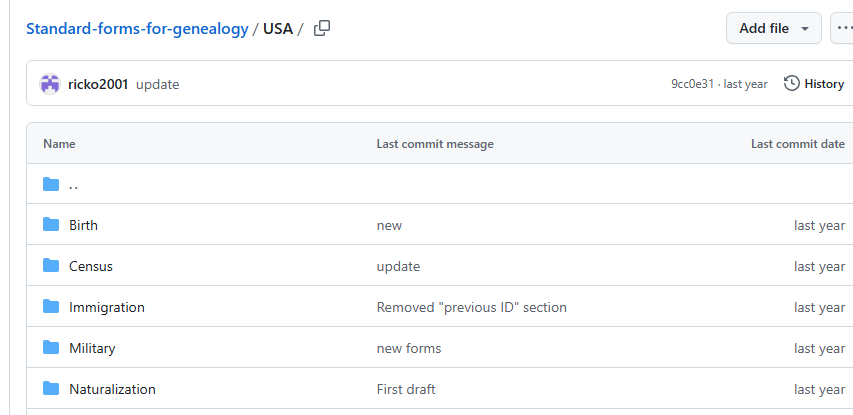The image size is (853, 415).
Task: Open commit 9cc0e31
Action: pyautogui.click(x=692, y=84)
